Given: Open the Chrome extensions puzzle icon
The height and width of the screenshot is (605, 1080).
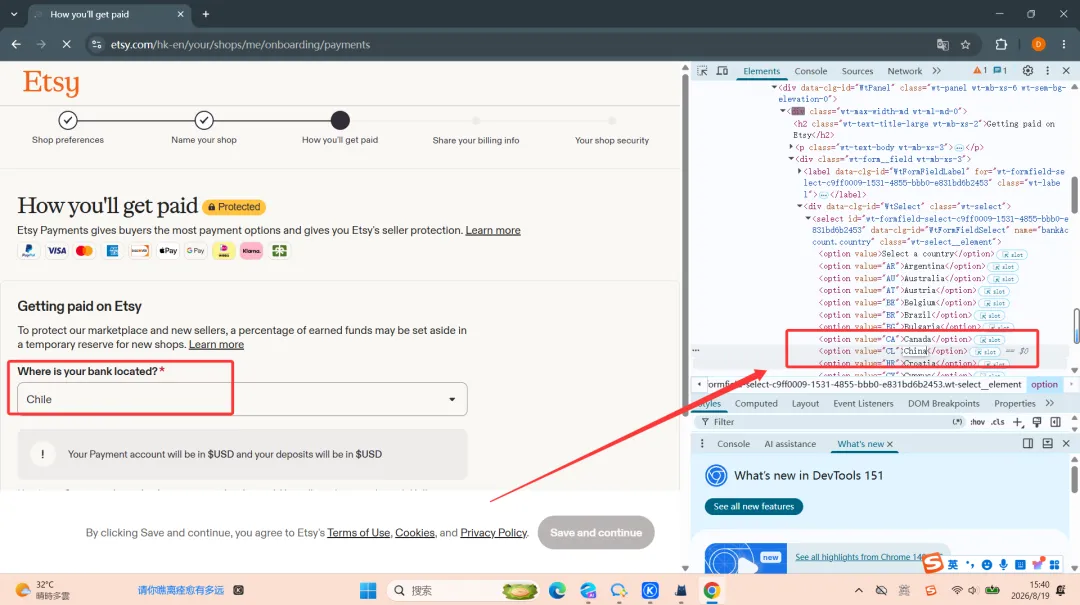Looking at the screenshot, I should pos(1001,45).
